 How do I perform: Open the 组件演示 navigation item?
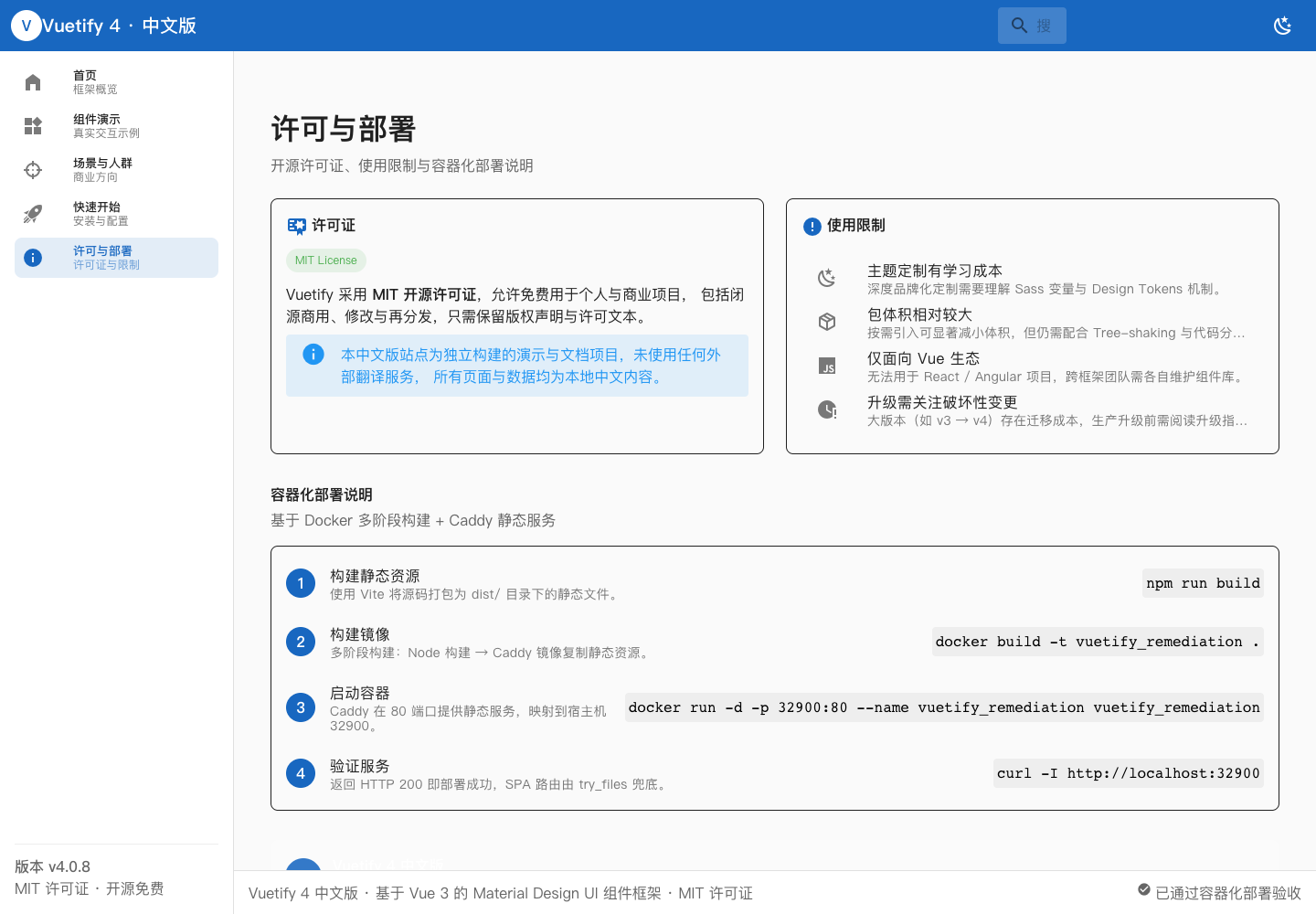click(116, 126)
